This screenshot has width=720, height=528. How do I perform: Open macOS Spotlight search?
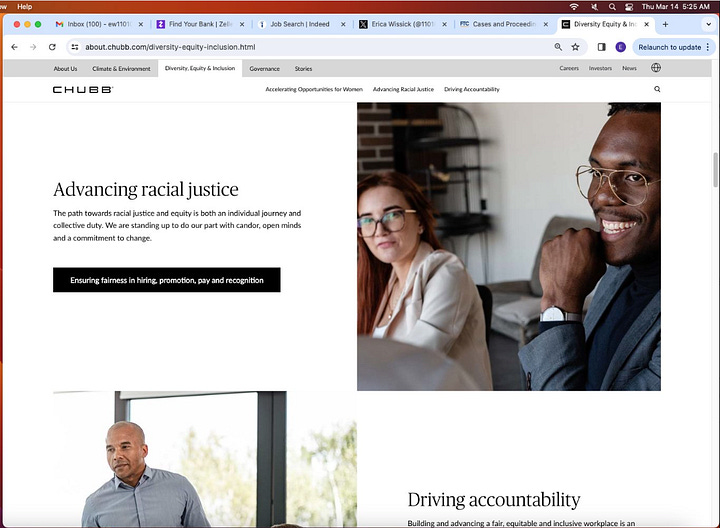(x=612, y=6)
